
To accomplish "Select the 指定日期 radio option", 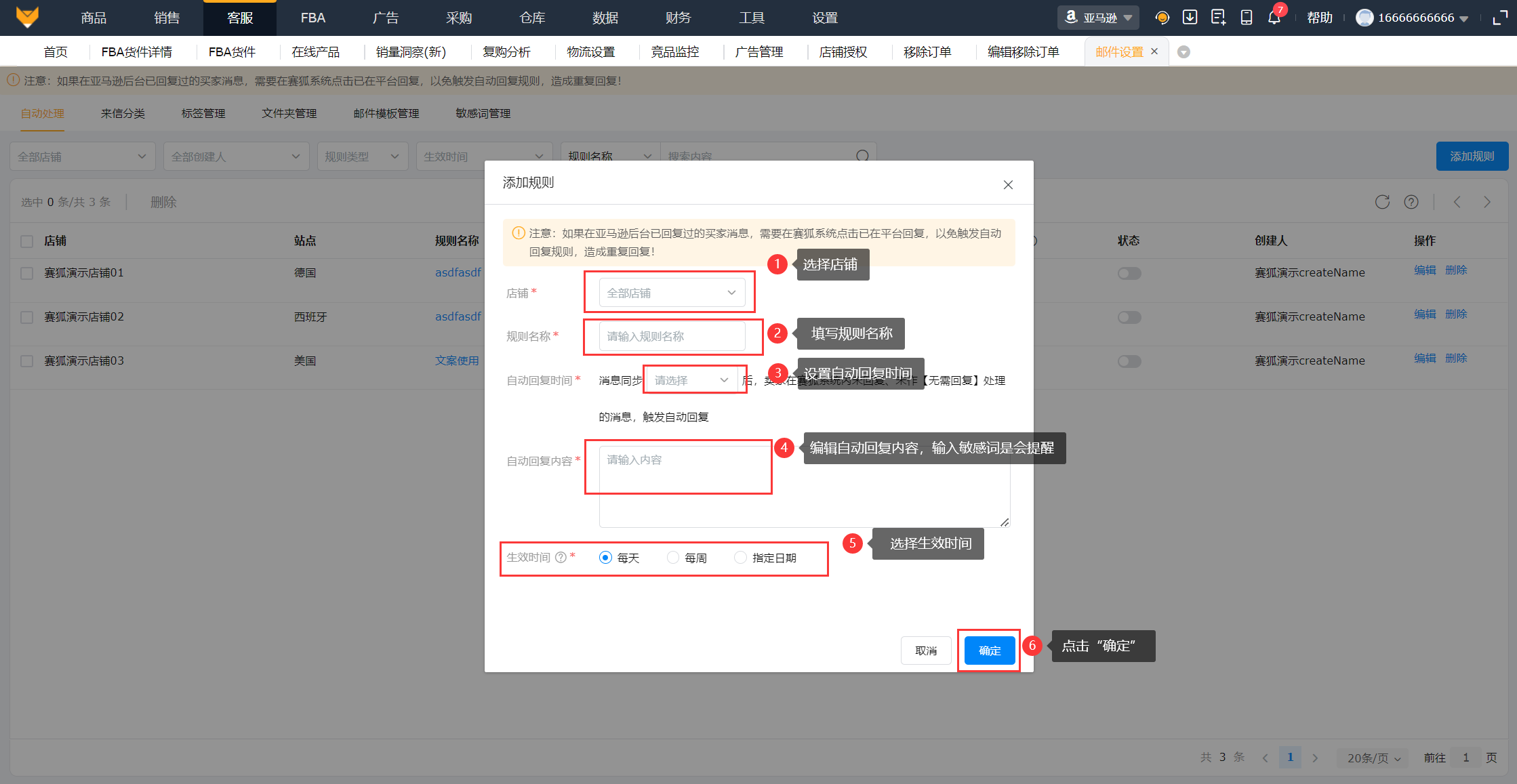I will click(741, 557).
